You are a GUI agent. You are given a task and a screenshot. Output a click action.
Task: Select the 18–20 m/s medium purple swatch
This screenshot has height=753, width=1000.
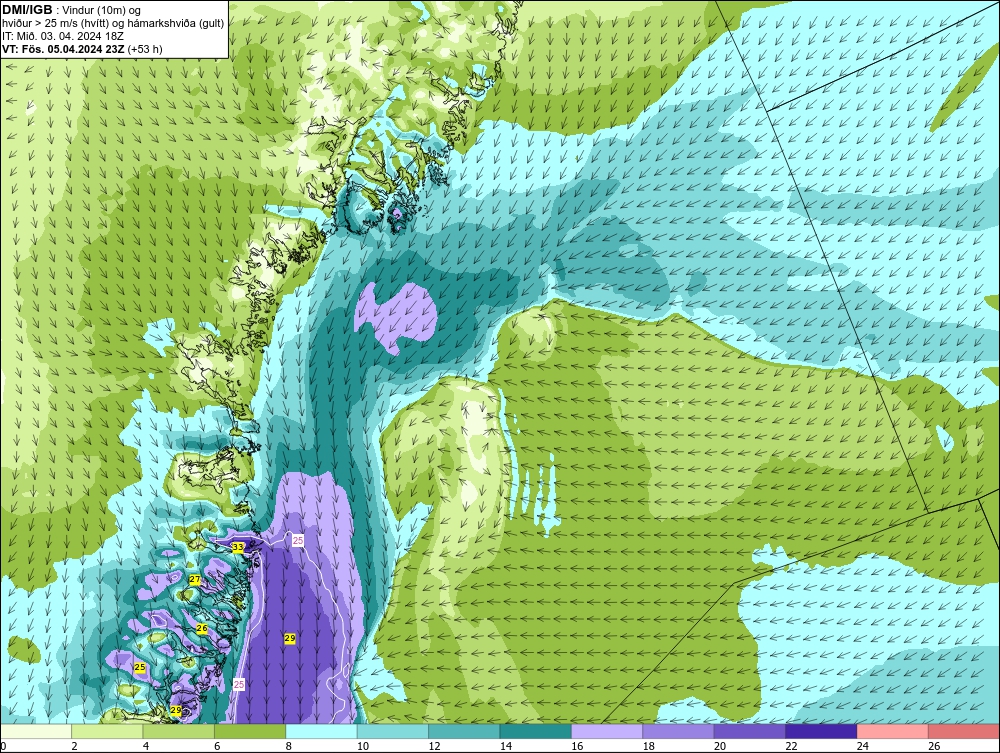click(x=679, y=731)
